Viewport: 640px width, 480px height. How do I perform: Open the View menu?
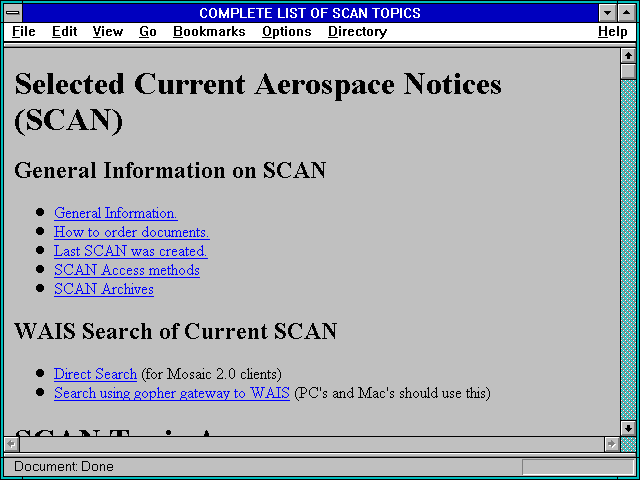click(108, 31)
